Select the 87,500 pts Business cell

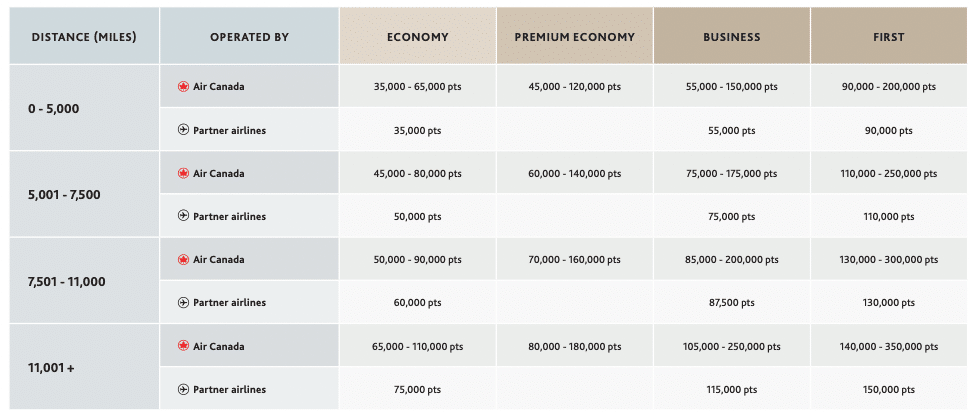click(x=731, y=303)
